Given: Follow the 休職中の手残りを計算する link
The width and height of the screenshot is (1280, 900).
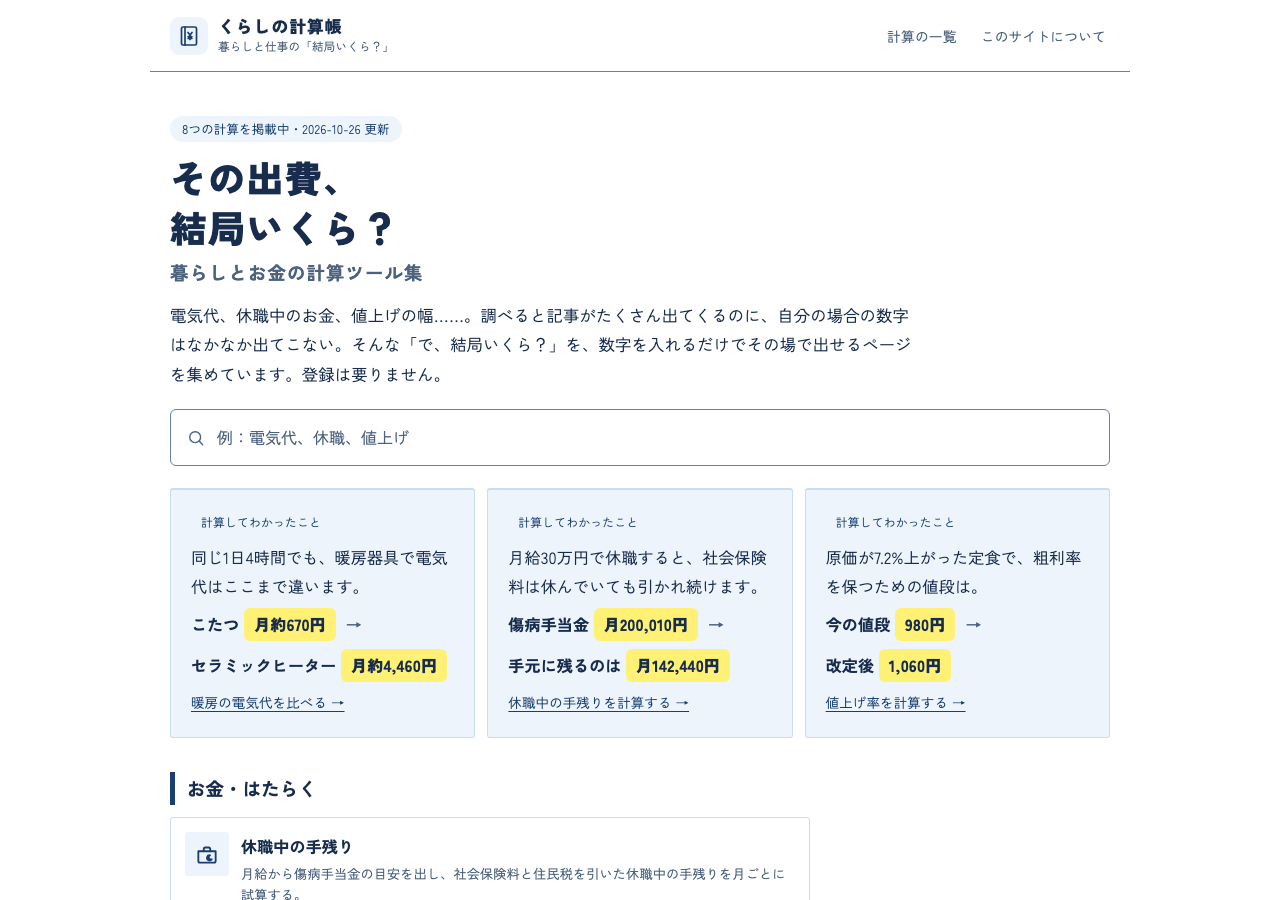Looking at the screenshot, I should (x=599, y=703).
